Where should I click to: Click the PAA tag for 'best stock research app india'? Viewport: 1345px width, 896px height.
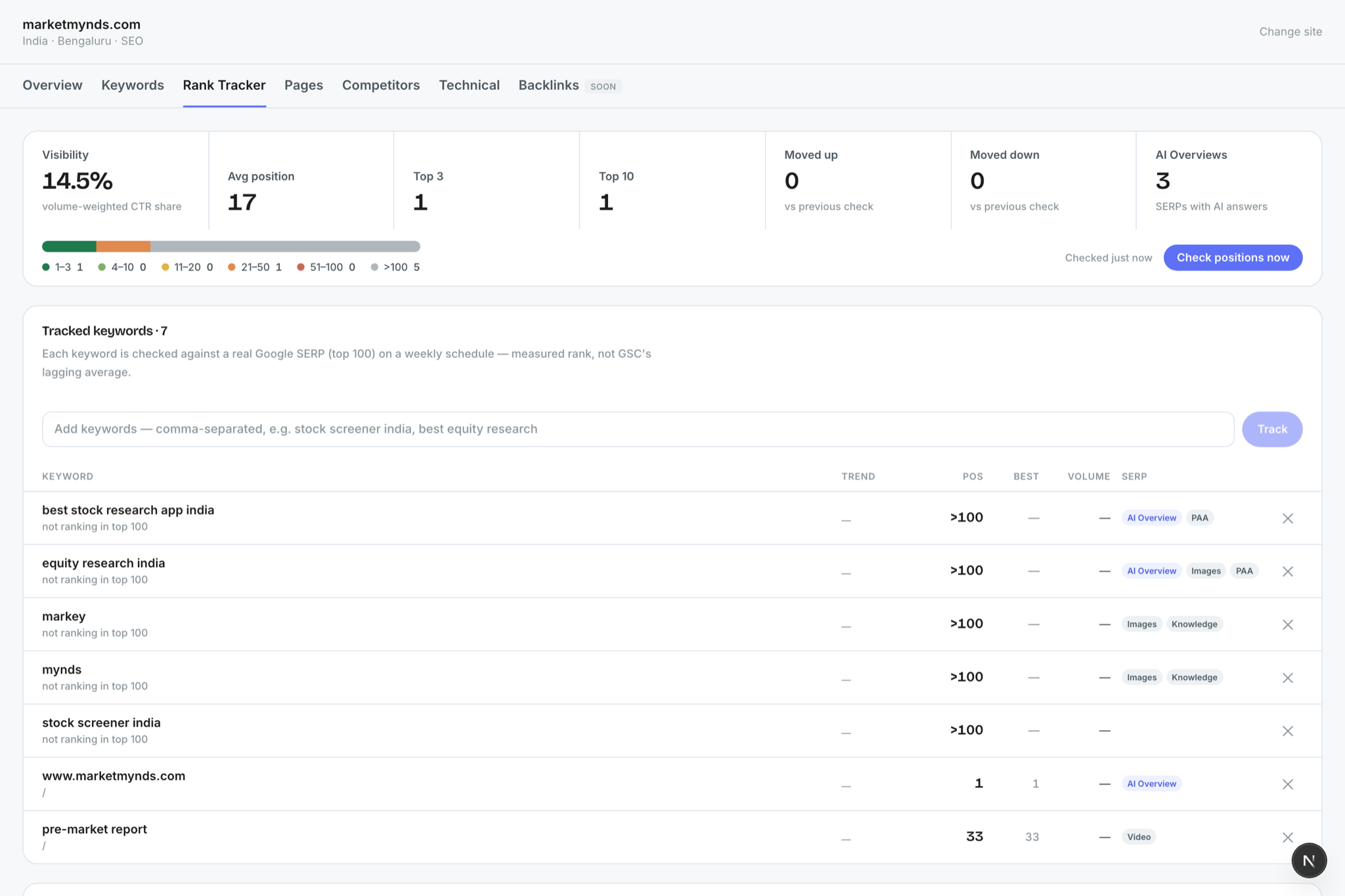coord(1199,518)
